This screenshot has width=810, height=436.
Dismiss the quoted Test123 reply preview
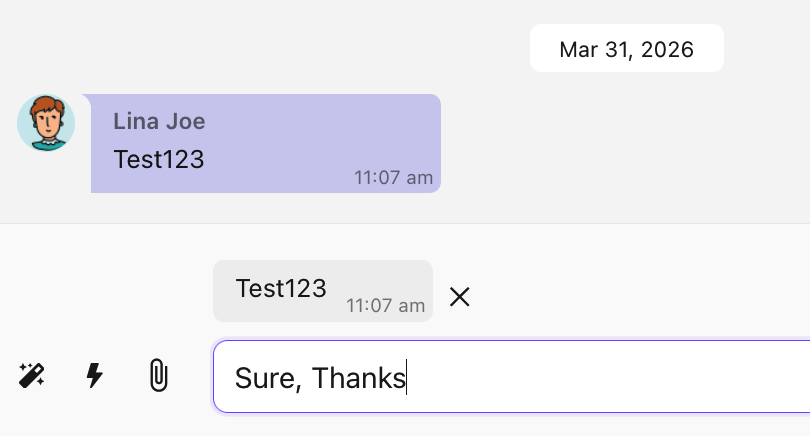click(x=460, y=296)
